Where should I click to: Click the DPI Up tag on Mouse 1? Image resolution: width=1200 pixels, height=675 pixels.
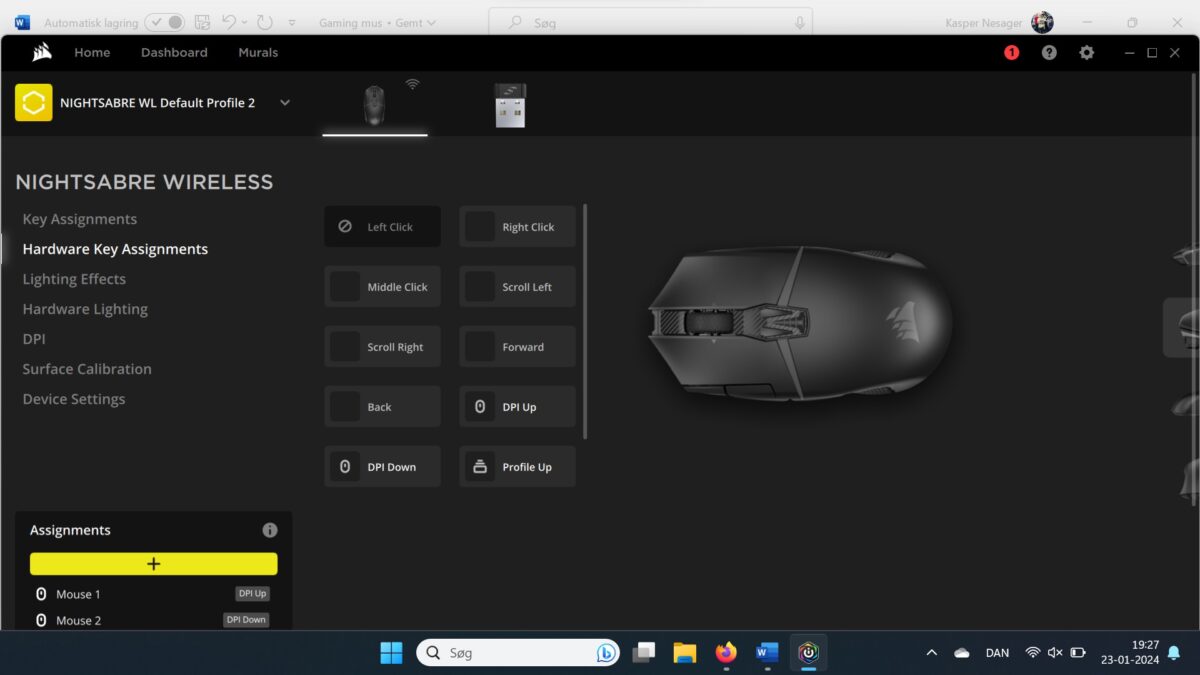(x=252, y=594)
